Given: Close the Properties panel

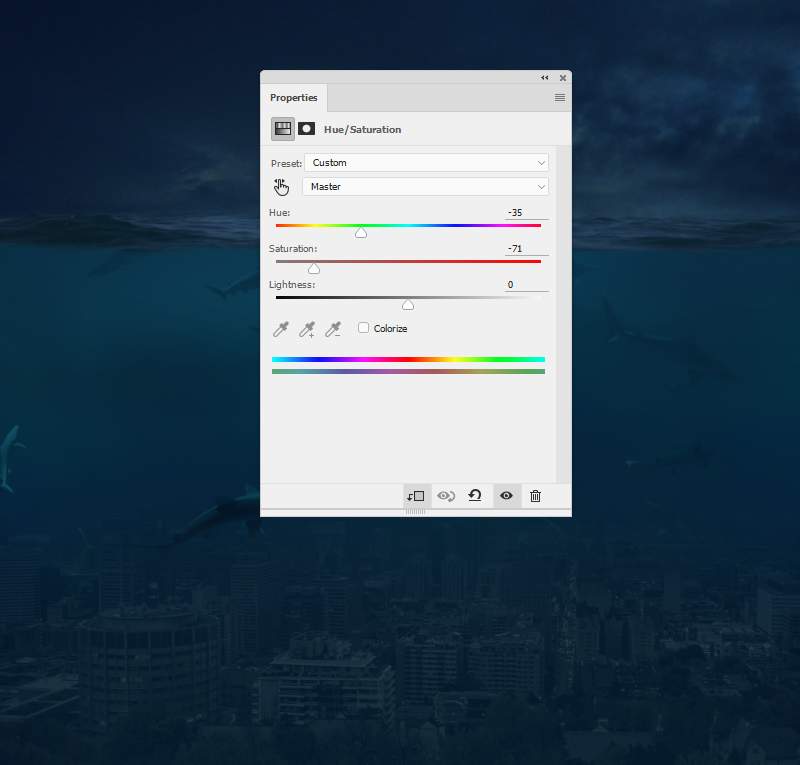Looking at the screenshot, I should (x=563, y=78).
